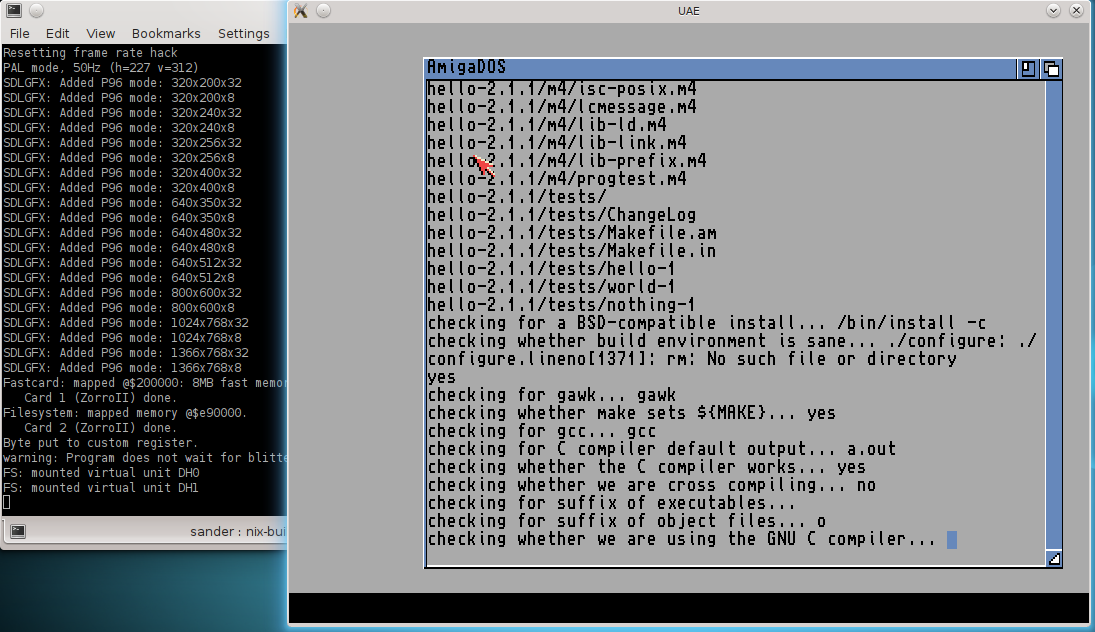Click 'FS: mounted virtual unit DH0' line
The height and width of the screenshot is (632, 1095).
click(x=101, y=473)
